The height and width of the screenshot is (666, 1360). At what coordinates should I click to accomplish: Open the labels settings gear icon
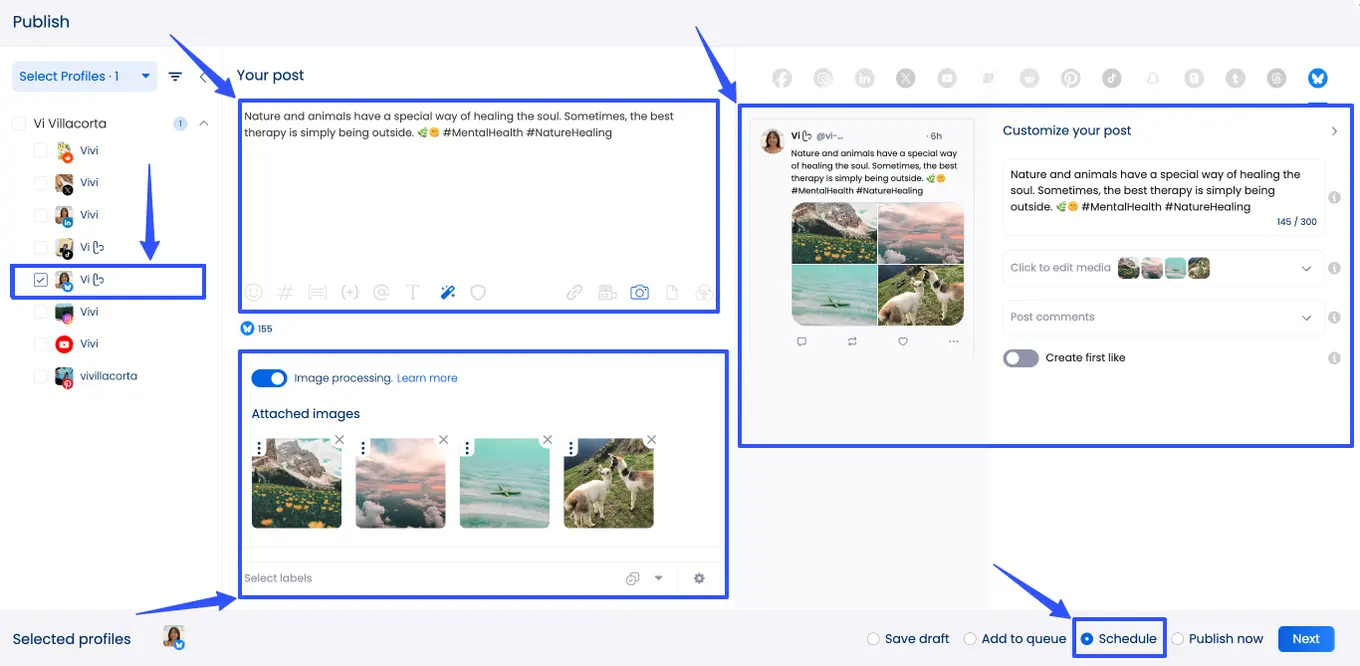(x=699, y=578)
